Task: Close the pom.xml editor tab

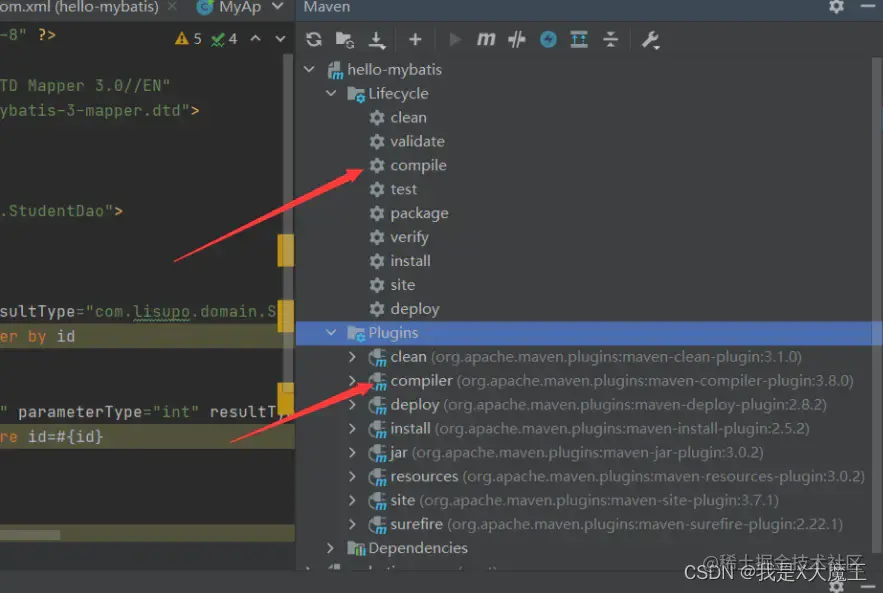Action: click(x=172, y=6)
